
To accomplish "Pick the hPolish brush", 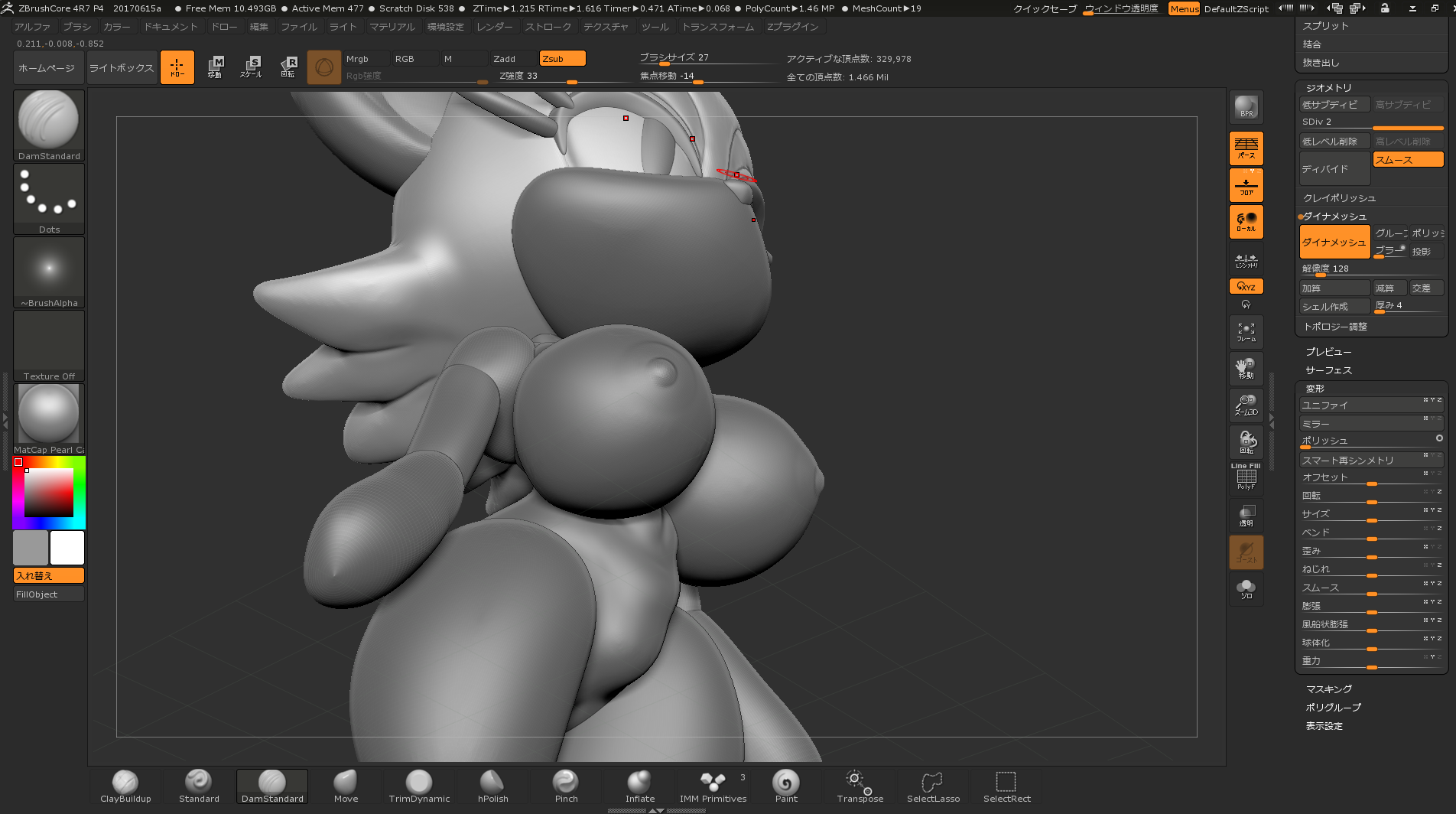I will (x=492, y=786).
